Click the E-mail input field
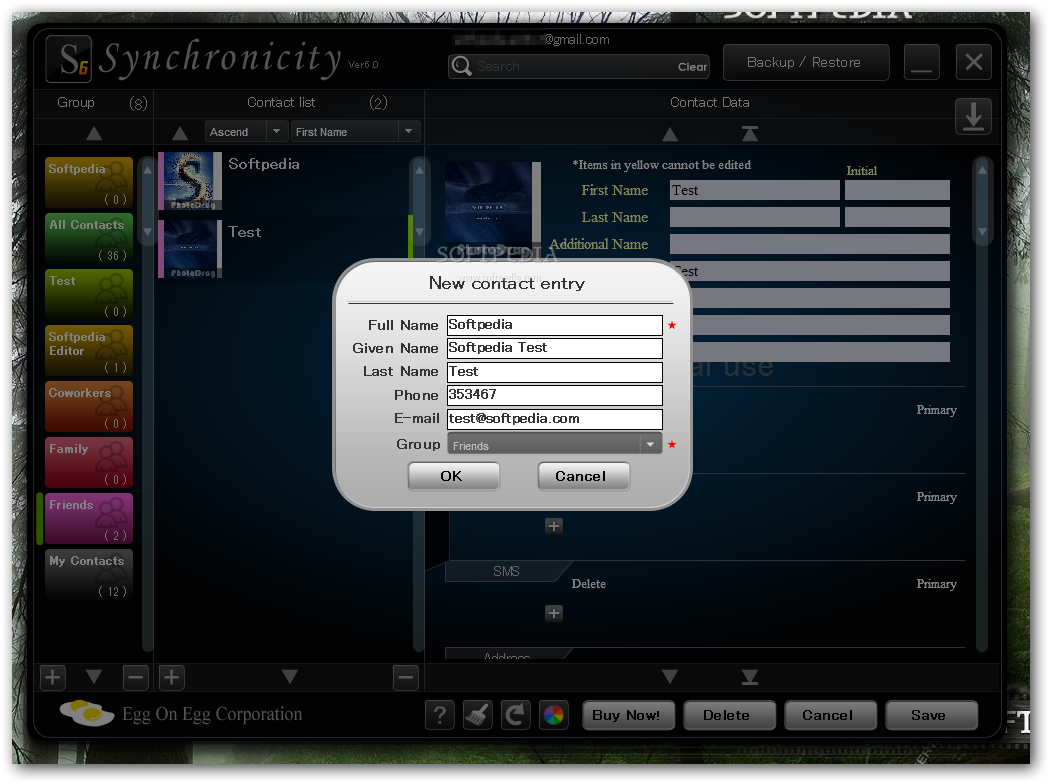 (x=554, y=418)
